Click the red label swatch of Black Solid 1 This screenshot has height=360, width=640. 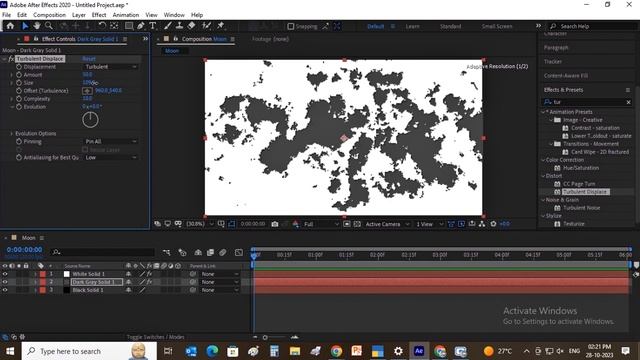click(x=43, y=290)
